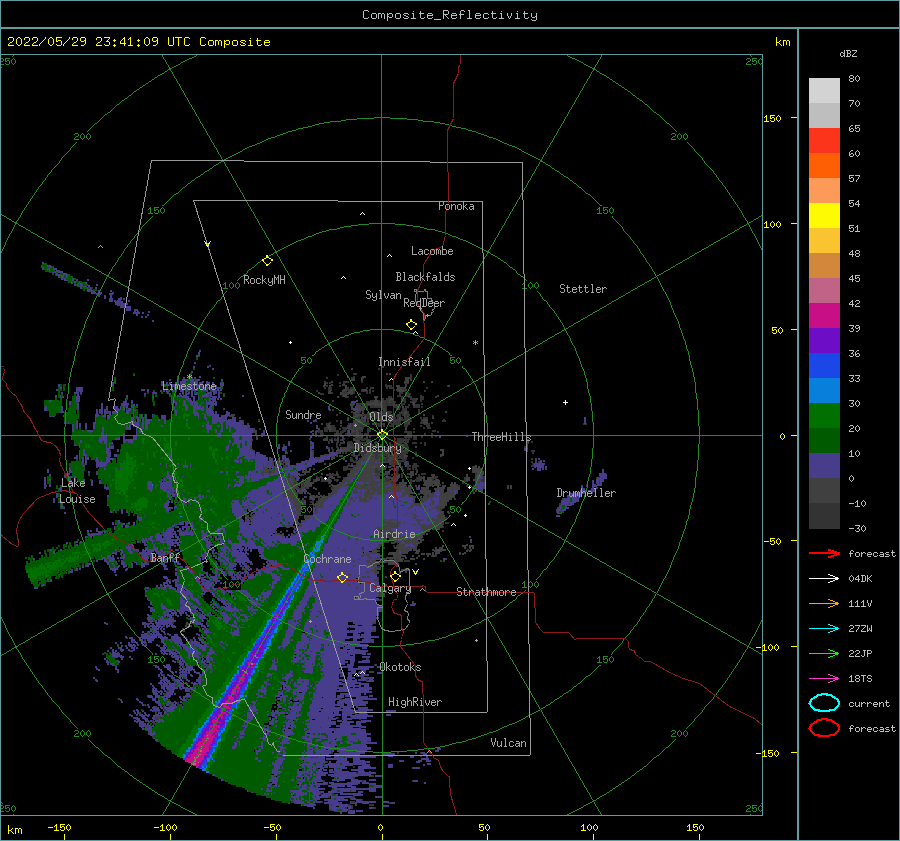Click the Airdrie city label

pos(394,534)
